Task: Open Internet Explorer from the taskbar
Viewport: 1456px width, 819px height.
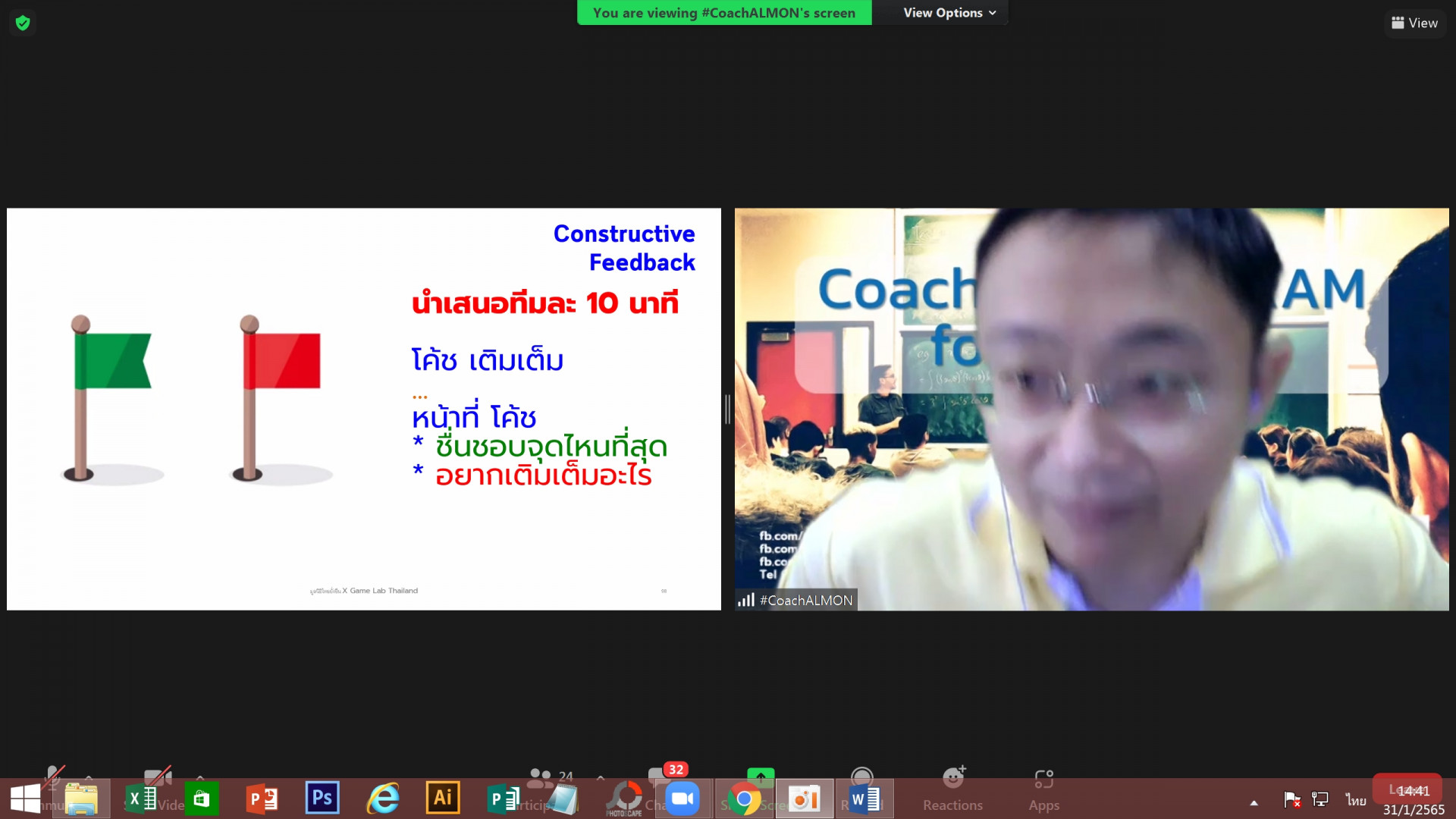Action: tap(383, 799)
